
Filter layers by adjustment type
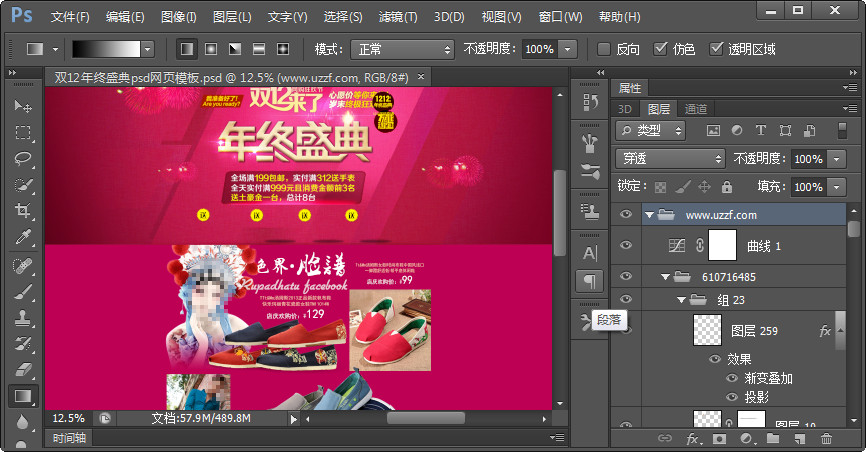[737, 130]
